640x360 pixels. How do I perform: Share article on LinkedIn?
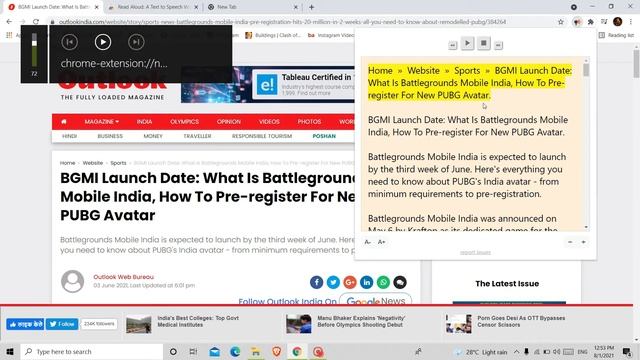click(x=367, y=282)
